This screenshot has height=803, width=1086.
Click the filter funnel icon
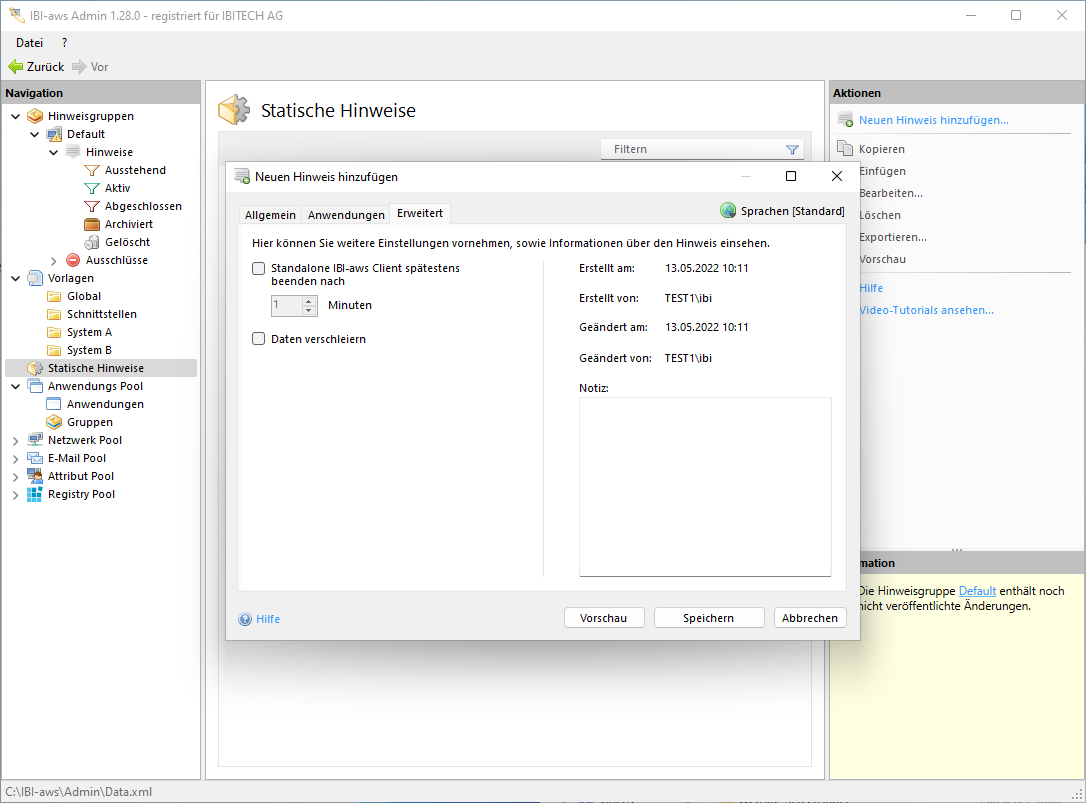(792, 150)
